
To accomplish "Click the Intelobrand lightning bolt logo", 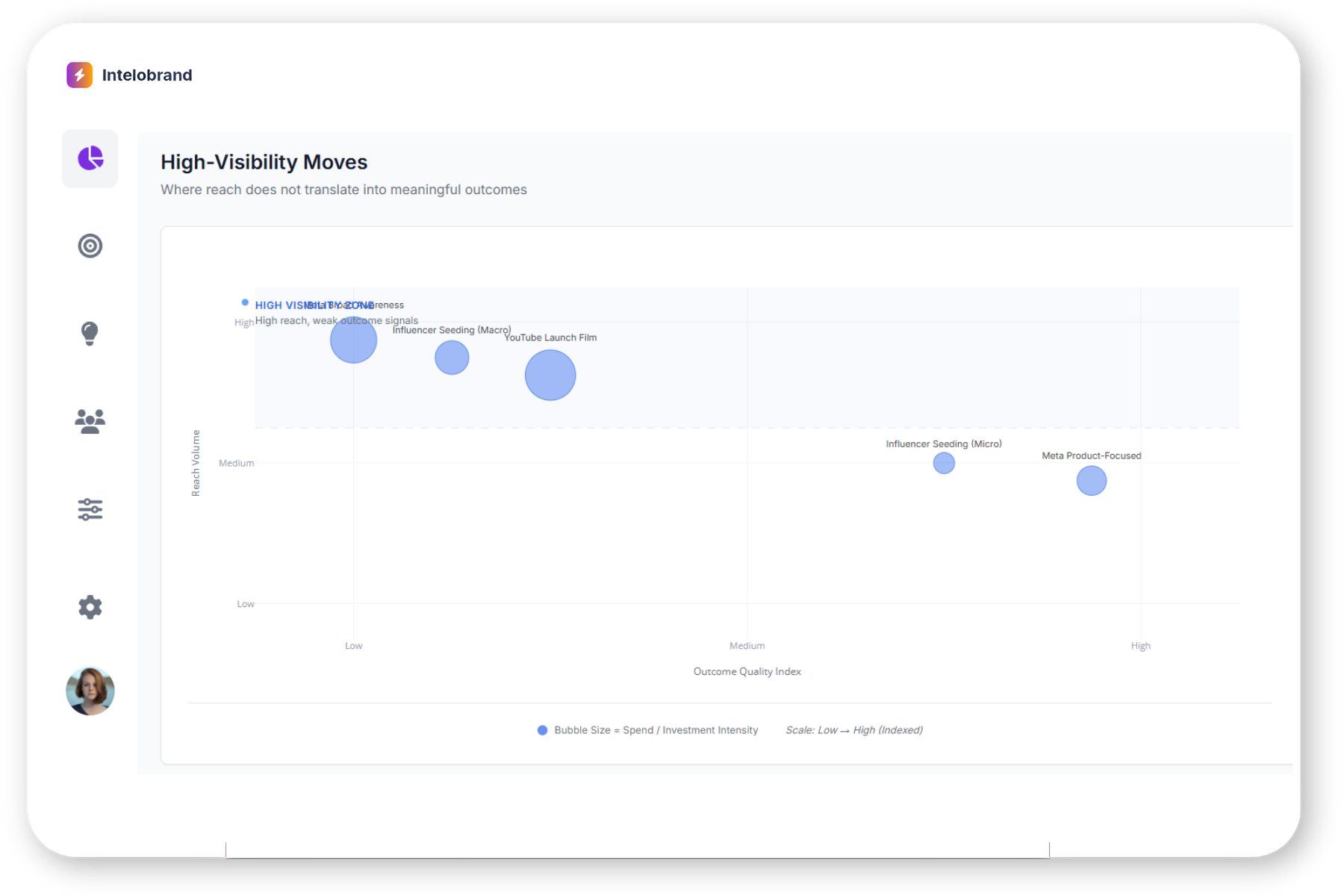I will tap(79, 75).
